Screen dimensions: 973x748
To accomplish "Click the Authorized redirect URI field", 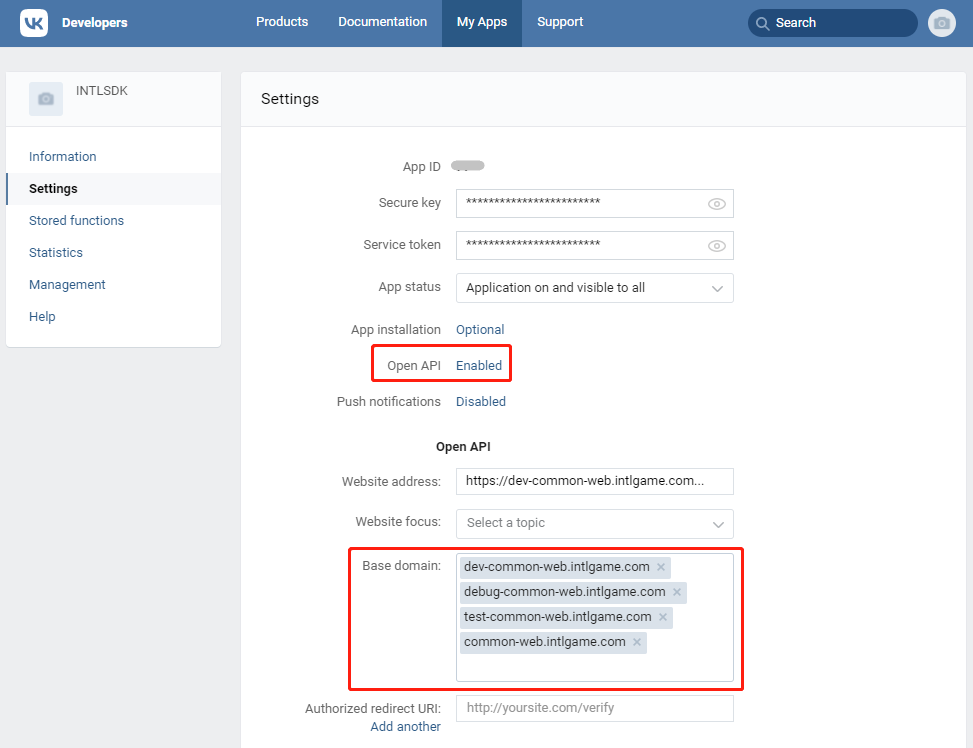I will 594,708.
